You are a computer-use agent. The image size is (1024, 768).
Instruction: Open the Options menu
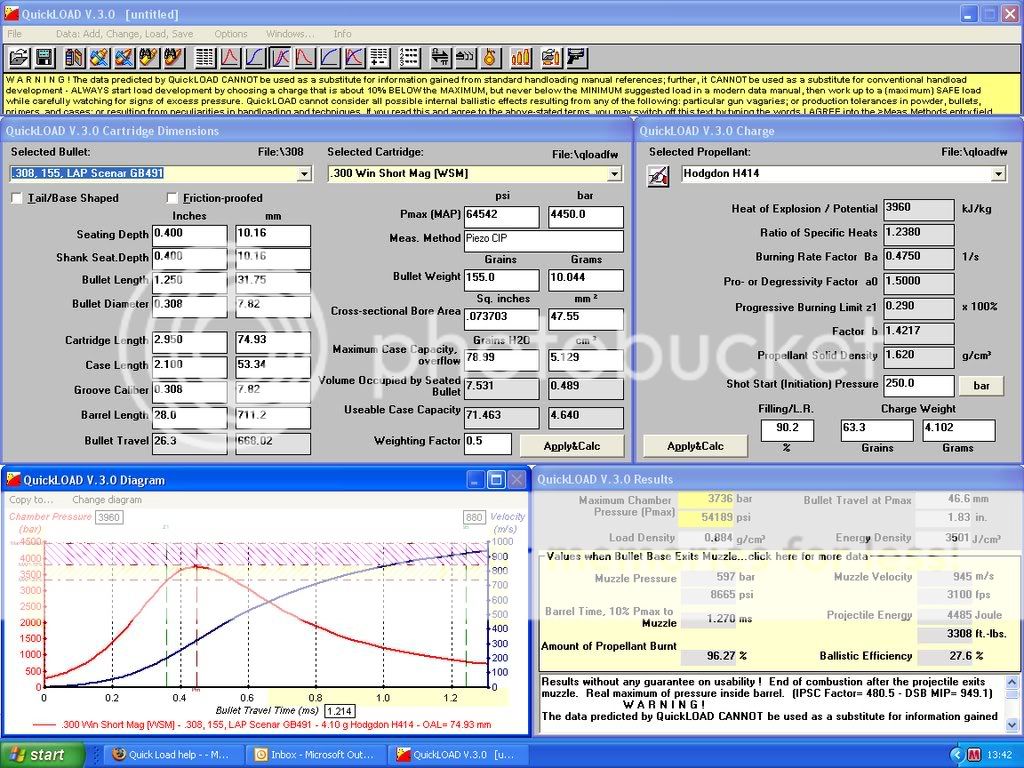[x=231, y=34]
